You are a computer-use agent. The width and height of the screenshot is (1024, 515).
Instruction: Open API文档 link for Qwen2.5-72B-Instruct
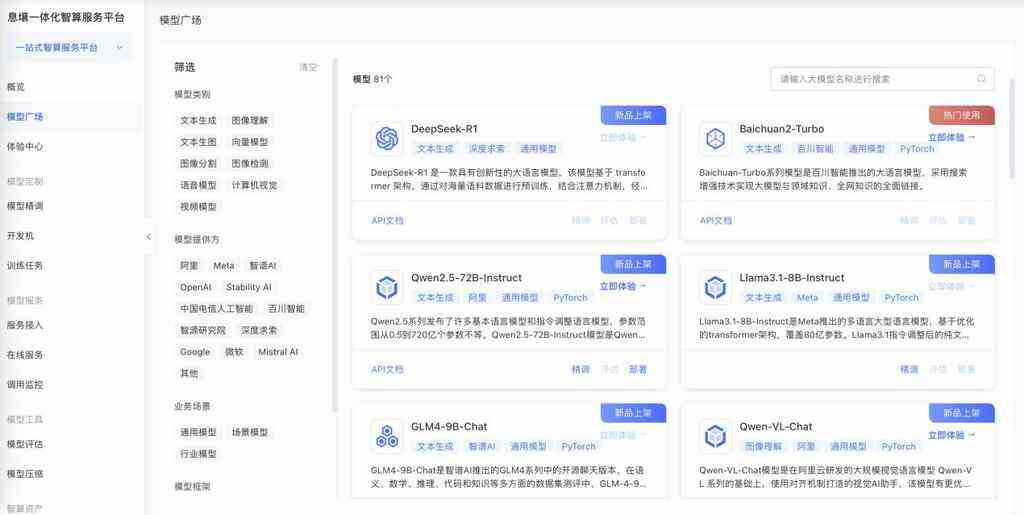click(387, 369)
